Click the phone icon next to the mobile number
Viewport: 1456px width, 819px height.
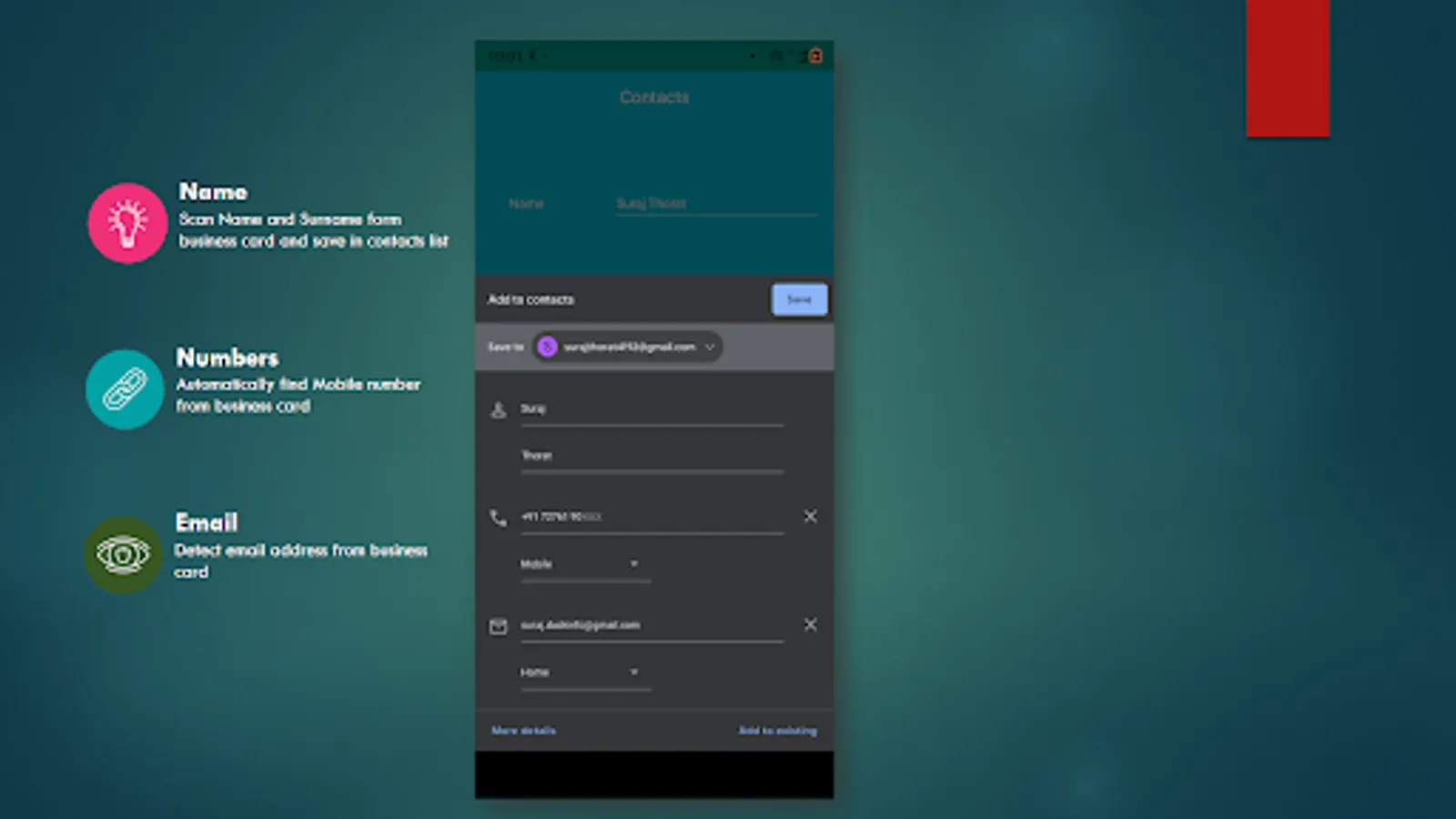click(497, 517)
